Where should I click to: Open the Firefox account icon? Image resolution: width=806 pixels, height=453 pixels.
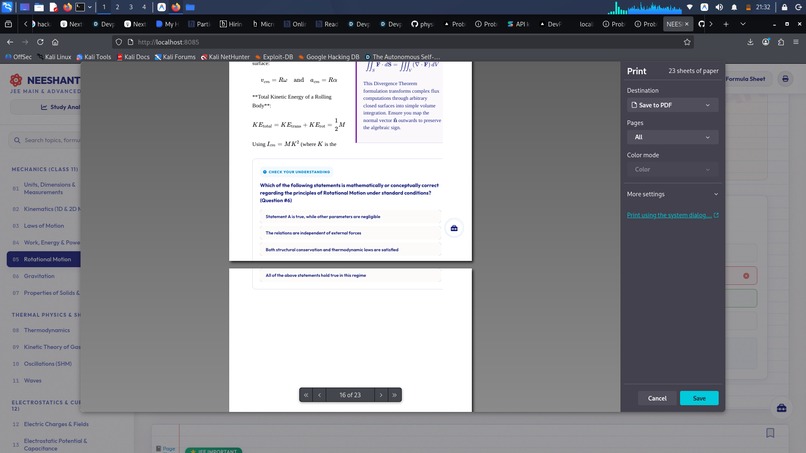pos(765,42)
